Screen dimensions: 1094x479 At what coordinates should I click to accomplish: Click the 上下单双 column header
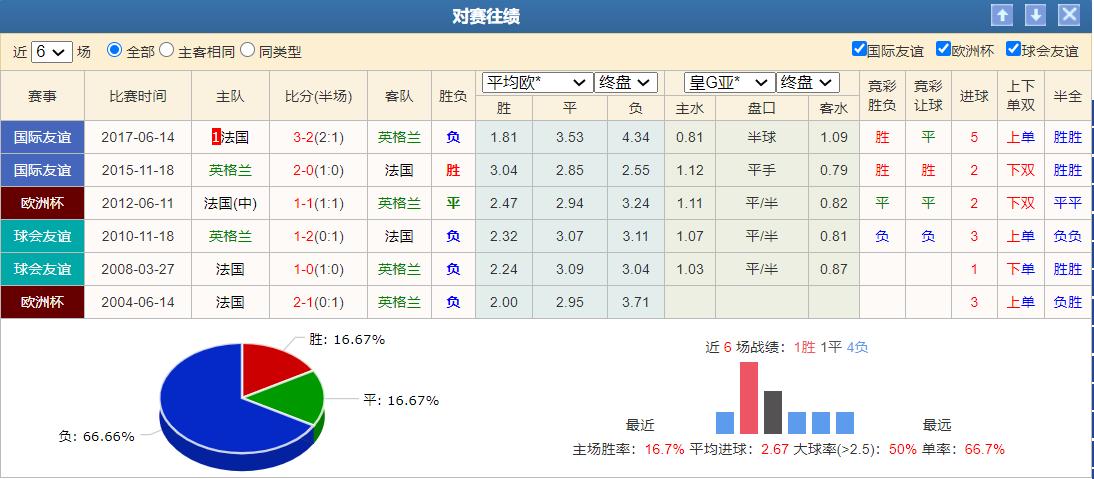coord(1020,96)
